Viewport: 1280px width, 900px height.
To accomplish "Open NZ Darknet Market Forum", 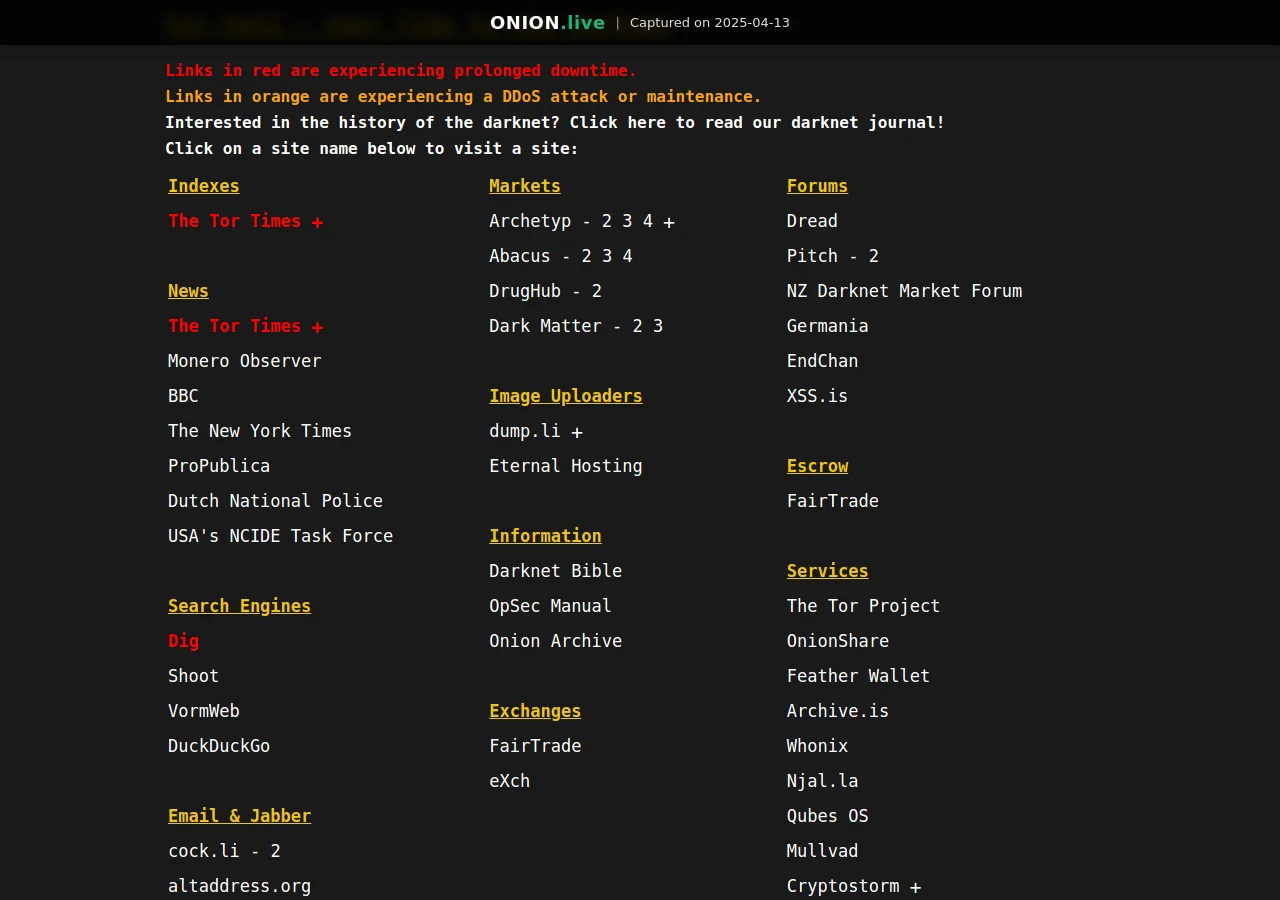I will (x=904, y=291).
